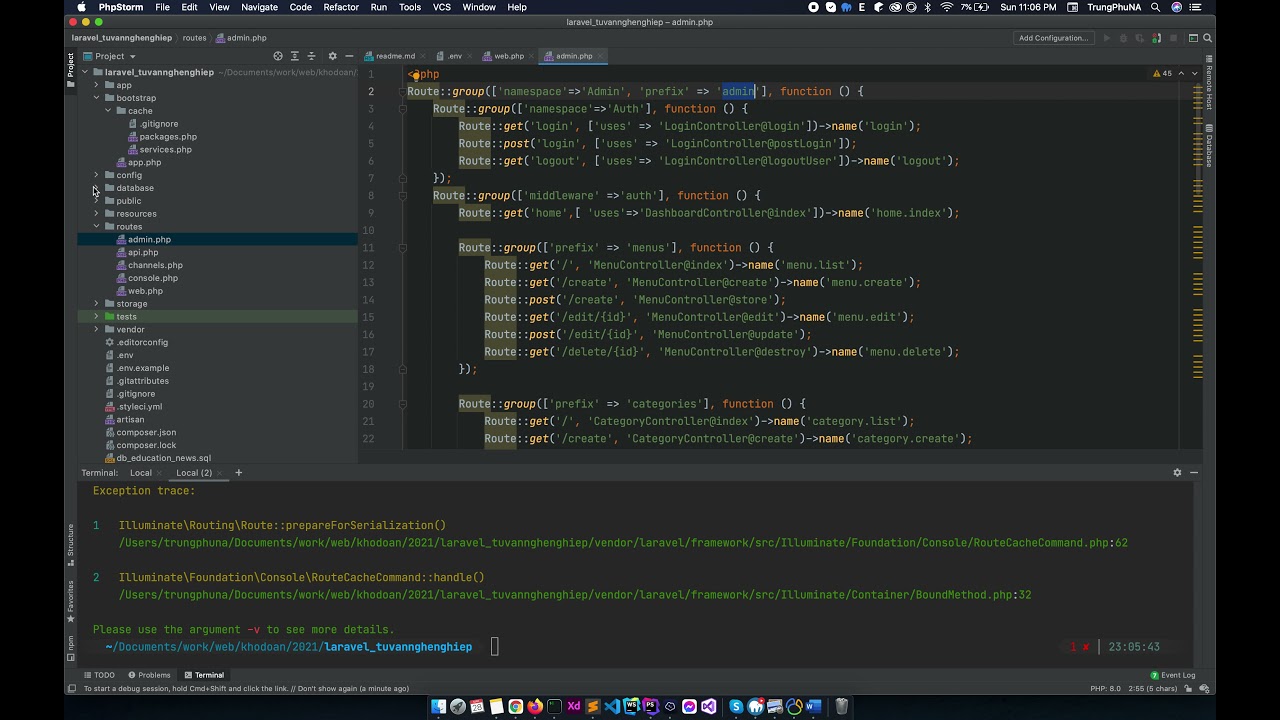Viewport: 1280px width, 720px height.
Task: Collapse the routes folder
Action: [96, 227]
